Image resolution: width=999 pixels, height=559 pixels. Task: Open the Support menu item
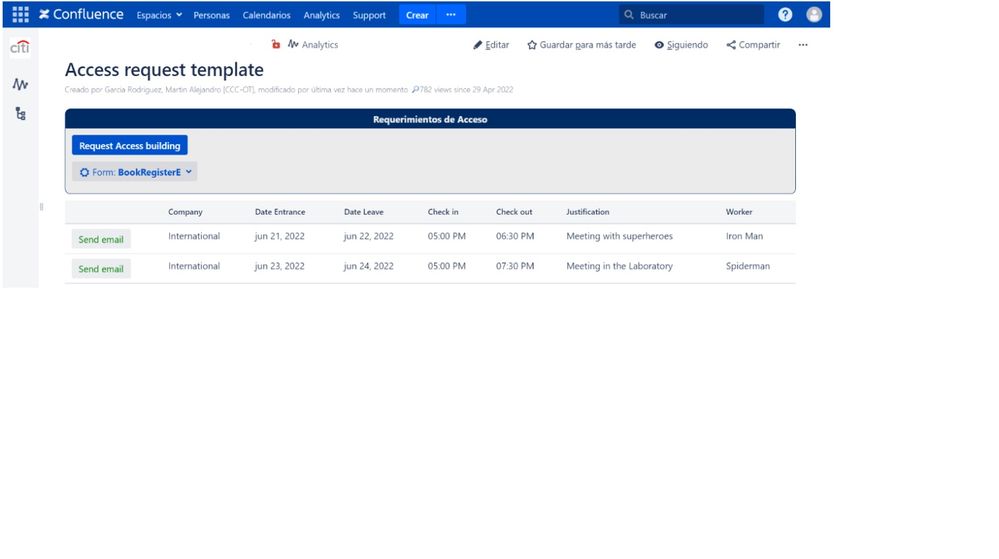pos(369,15)
